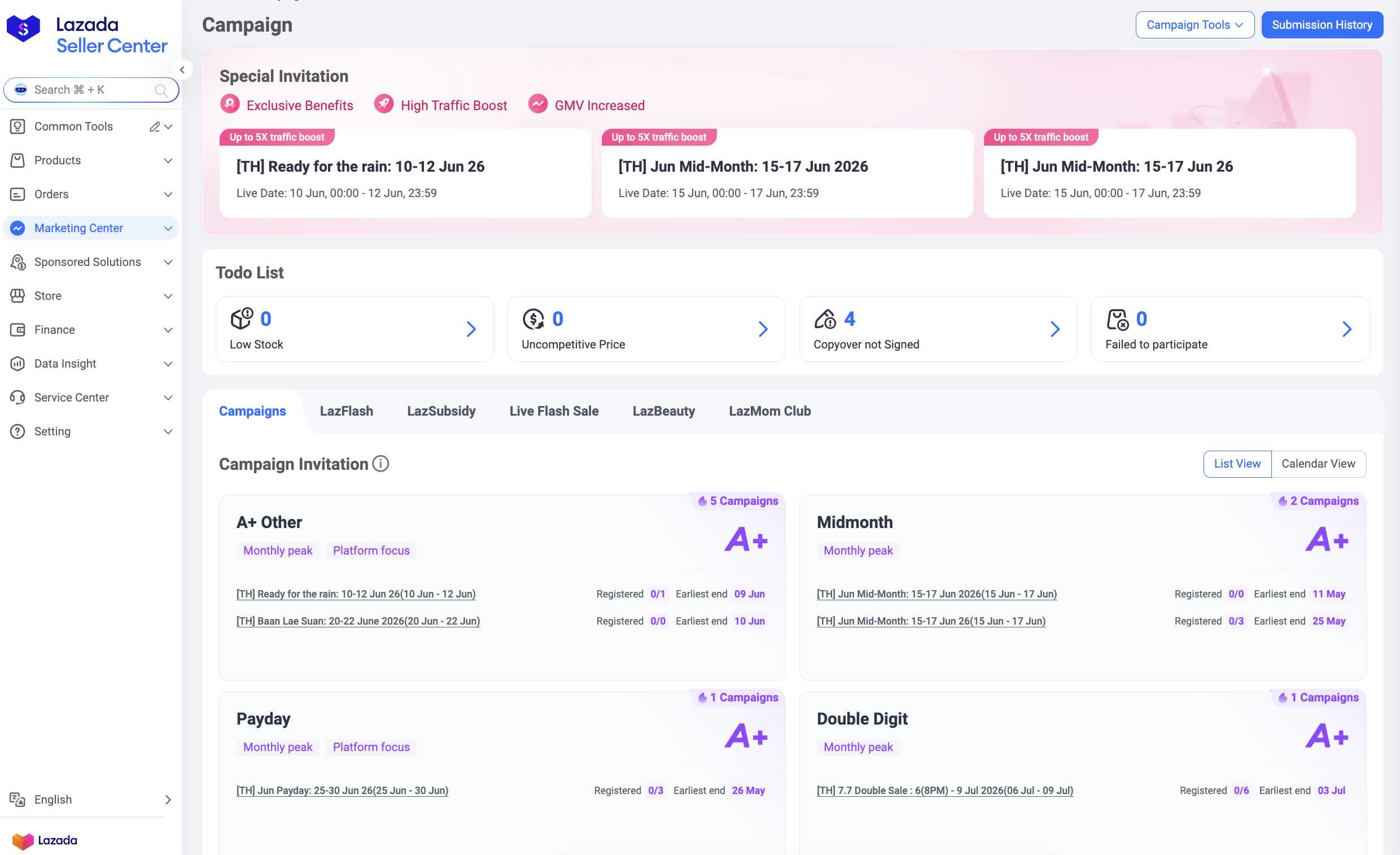This screenshot has height=855, width=1400.
Task: Click the Lazada Seller Center logo icon
Action: tap(23, 28)
